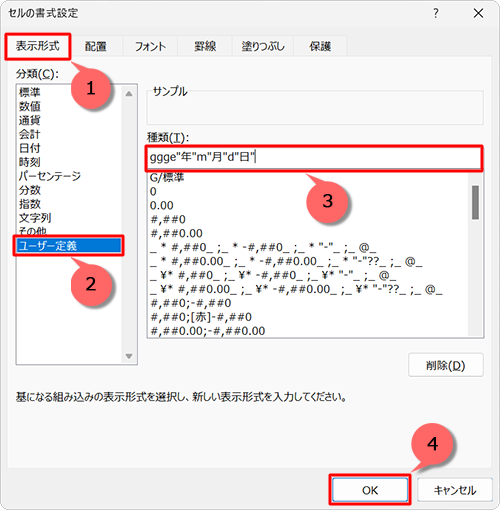The height and width of the screenshot is (510, 500).
Task: Open the 塗りつぶし tab
Action: coord(263,46)
